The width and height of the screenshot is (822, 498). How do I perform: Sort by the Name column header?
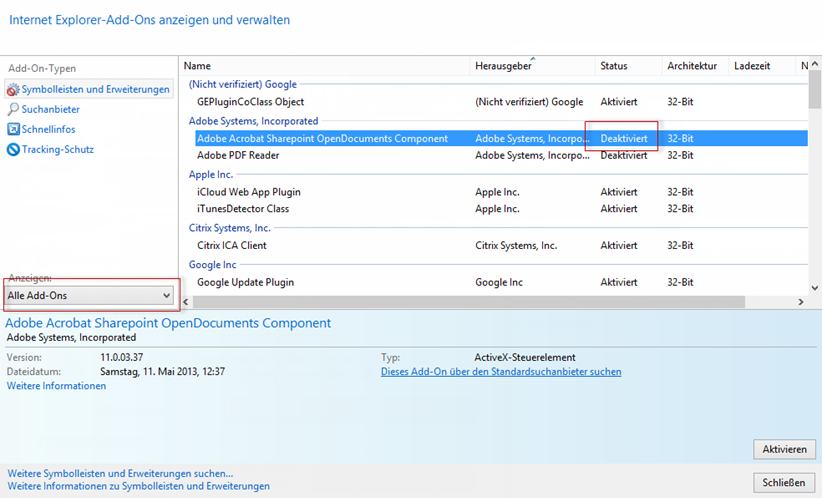[325, 66]
